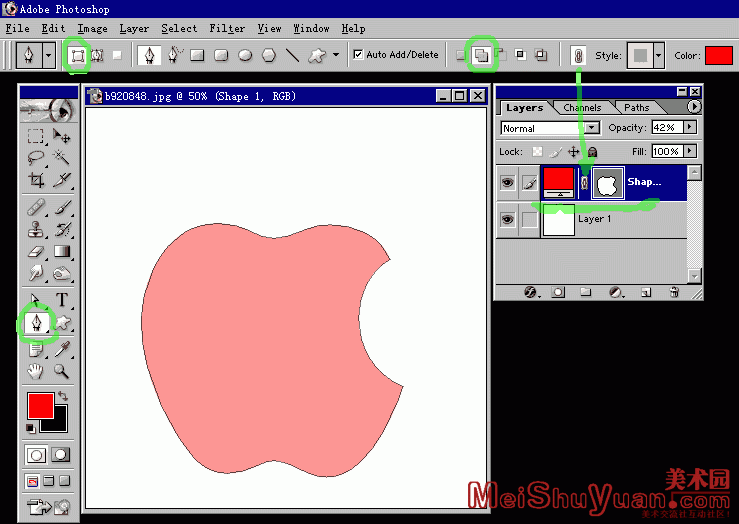Open the Image menu
739x524 pixels.
tap(92, 29)
